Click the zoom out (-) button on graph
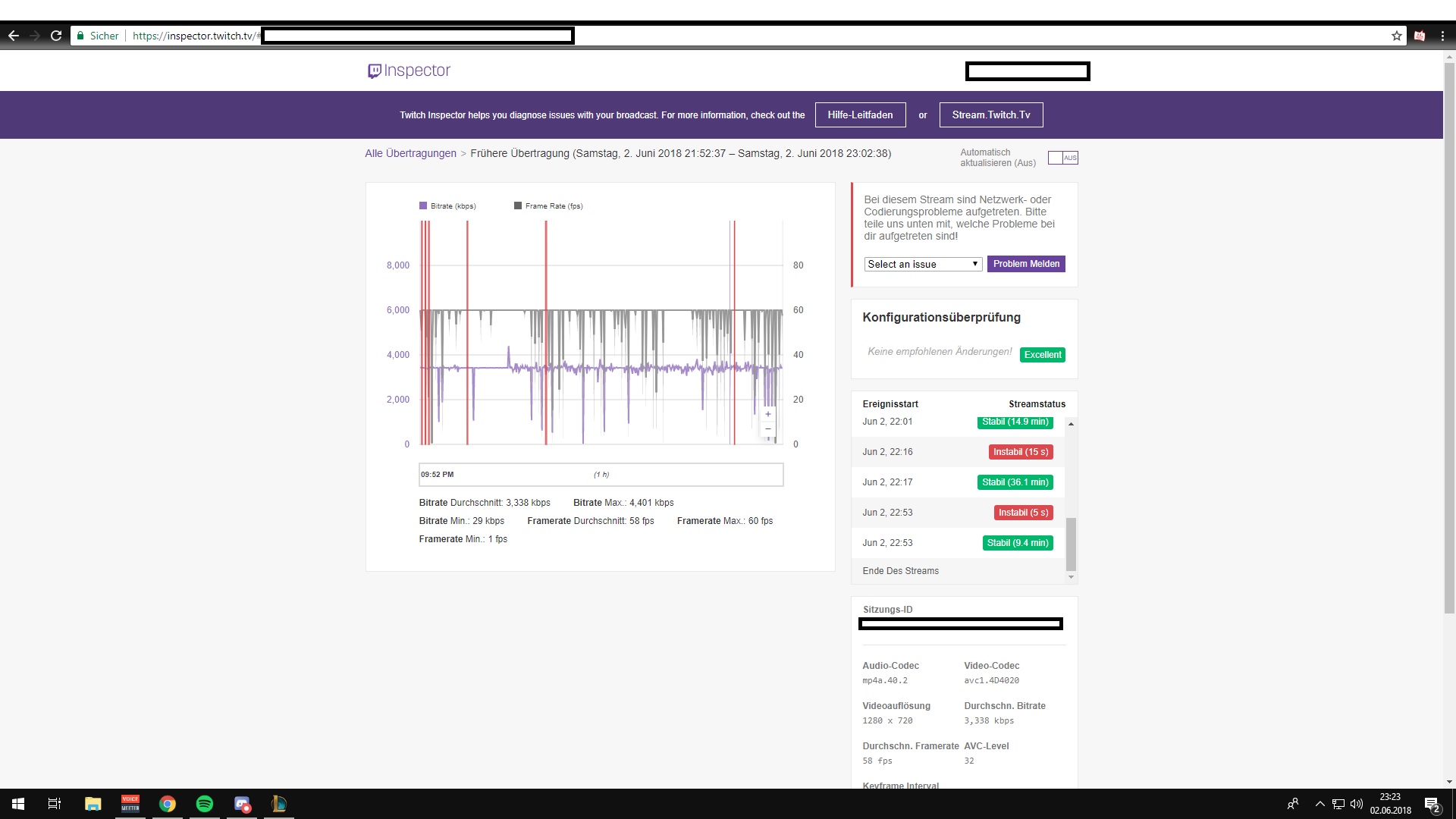Screen dimensions: 1456x819 pyautogui.click(x=768, y=429)
